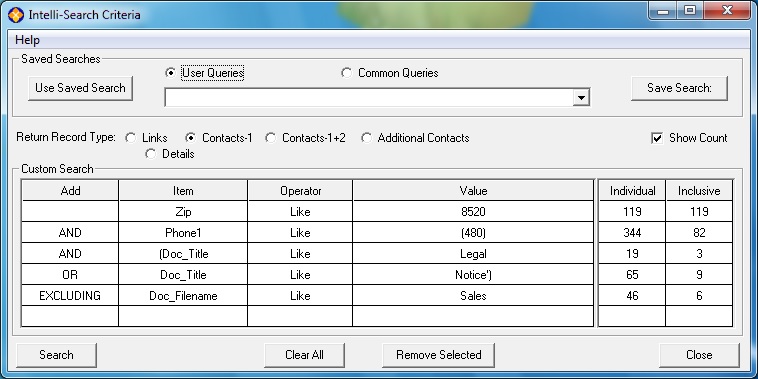The height and width of the screenshot is (379, 758).
Task: Minimize the Intelli-Search Criteria window
Action: pos(663,11)
